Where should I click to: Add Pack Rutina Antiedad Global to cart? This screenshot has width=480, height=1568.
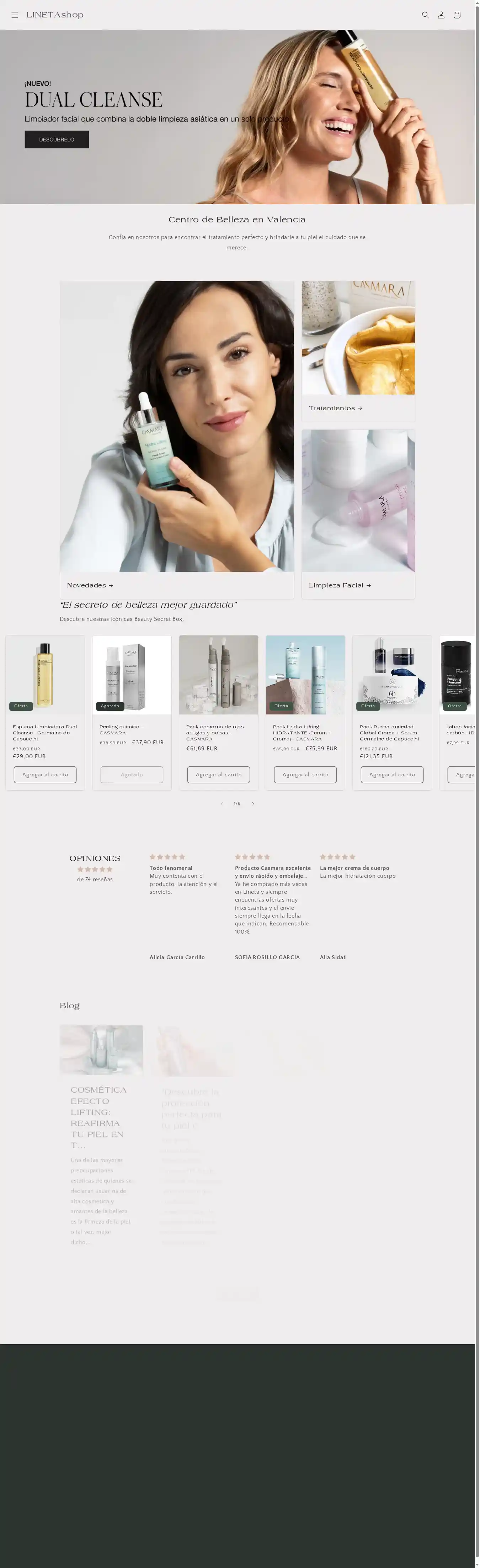[x=392, y=775]
